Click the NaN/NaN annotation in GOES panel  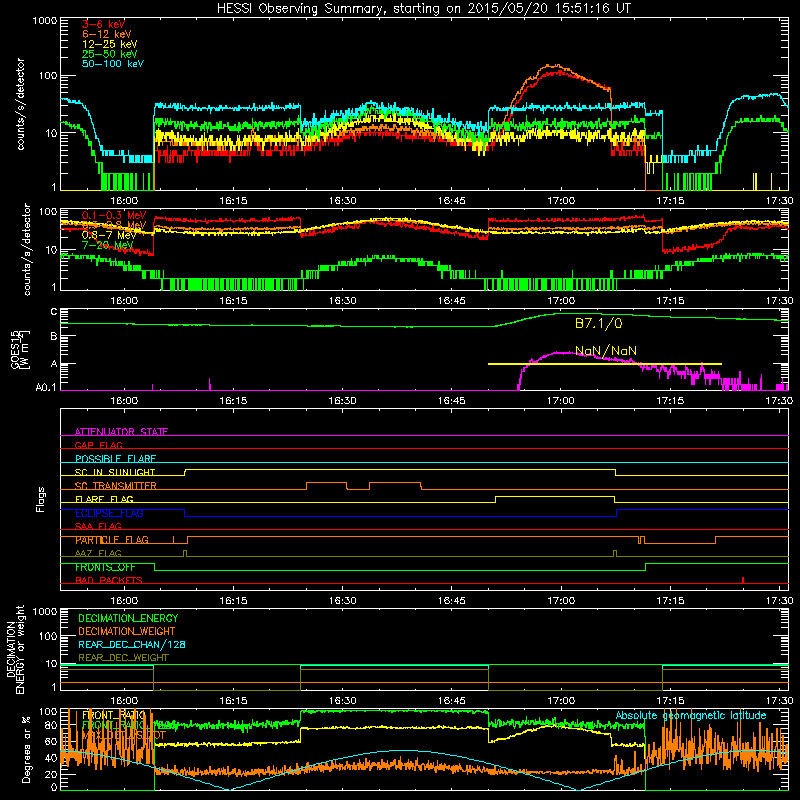(606, 351)
